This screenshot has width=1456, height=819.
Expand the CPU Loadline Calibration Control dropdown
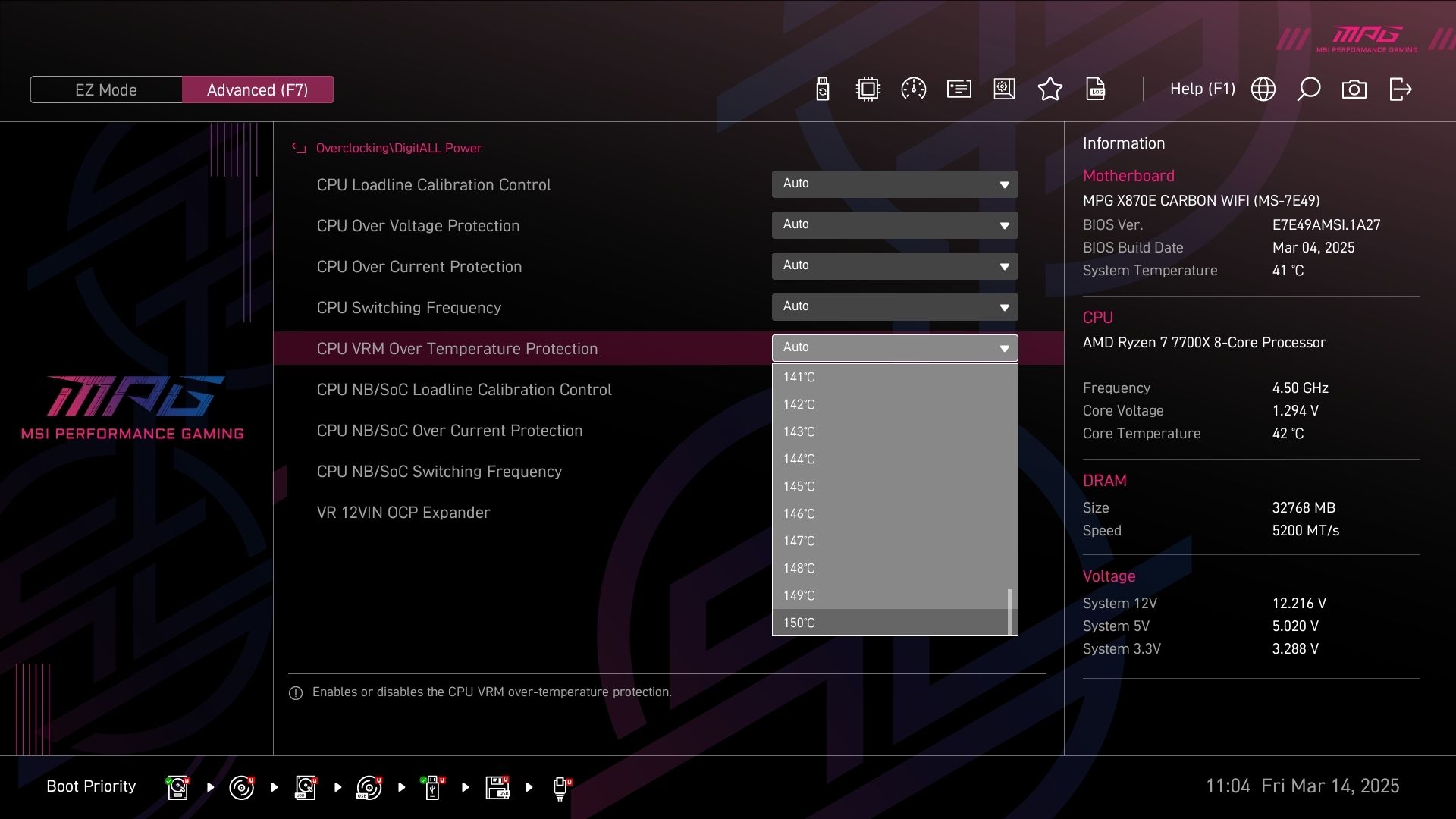[x=894, y=184]
